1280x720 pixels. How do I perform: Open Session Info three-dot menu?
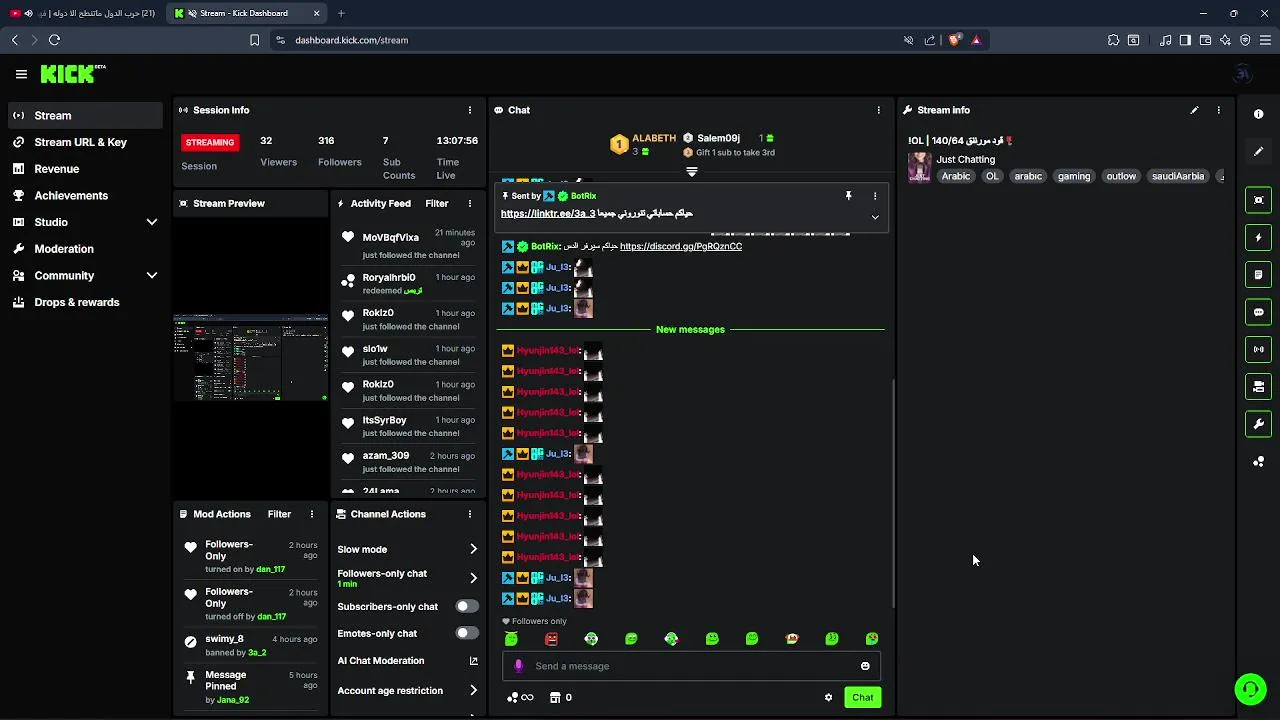coord(470,110)
